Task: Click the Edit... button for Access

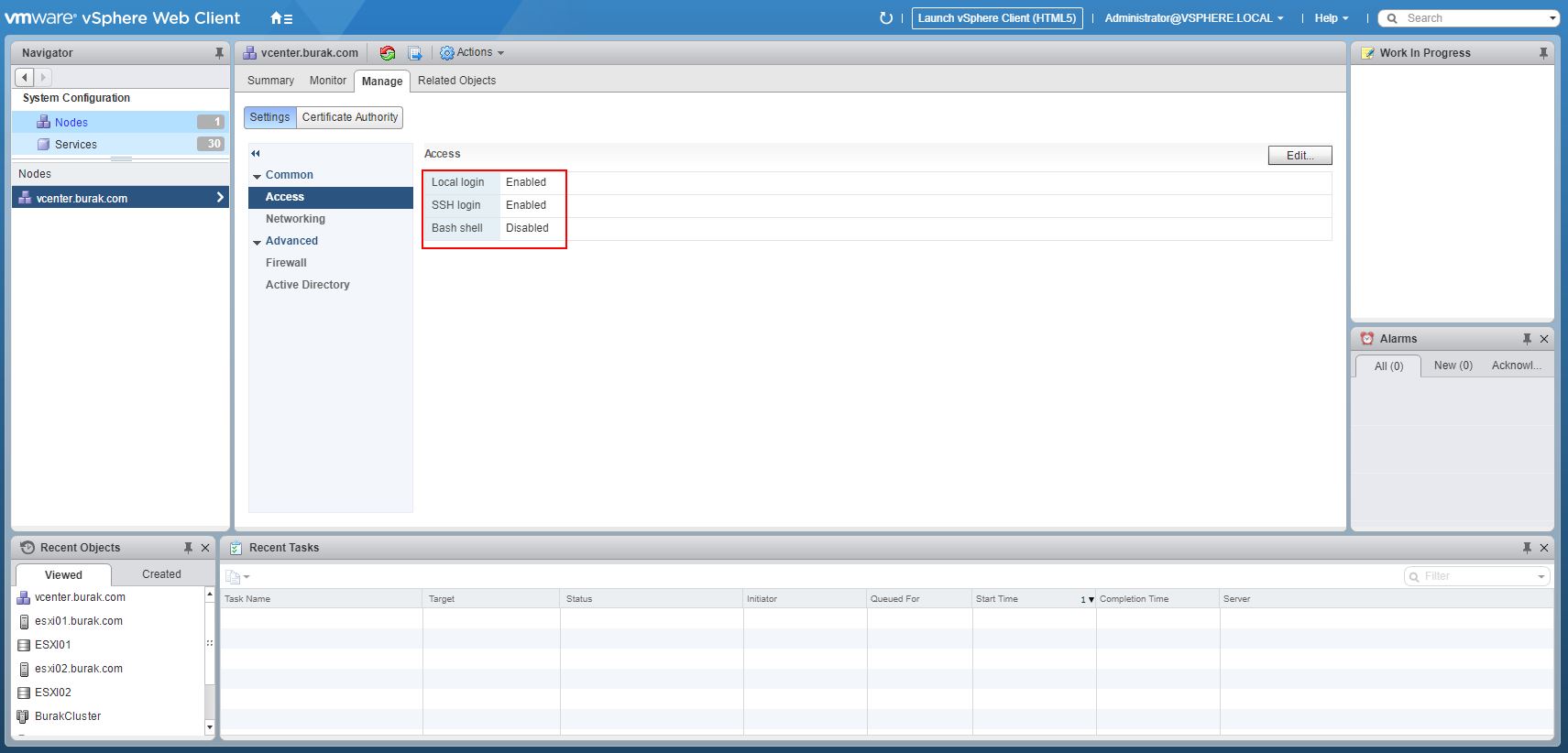Action: (x=1299, y=156)
